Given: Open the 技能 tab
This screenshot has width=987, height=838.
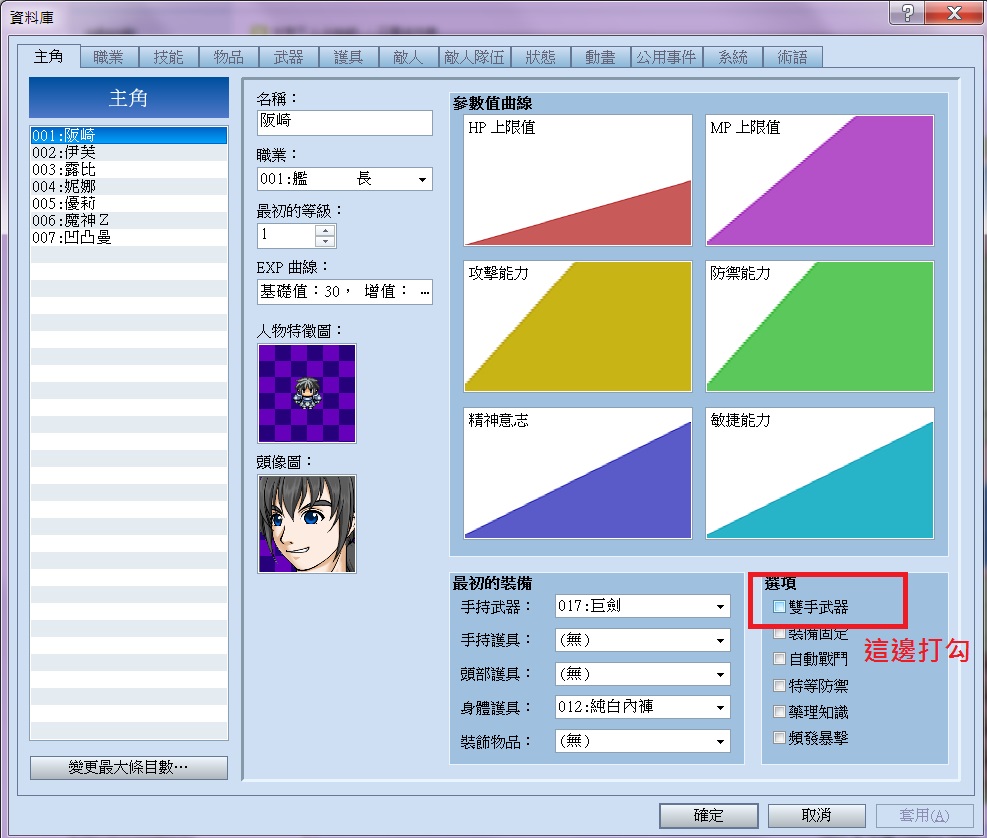Looking at the screenshot, I should tap(168, 57).
